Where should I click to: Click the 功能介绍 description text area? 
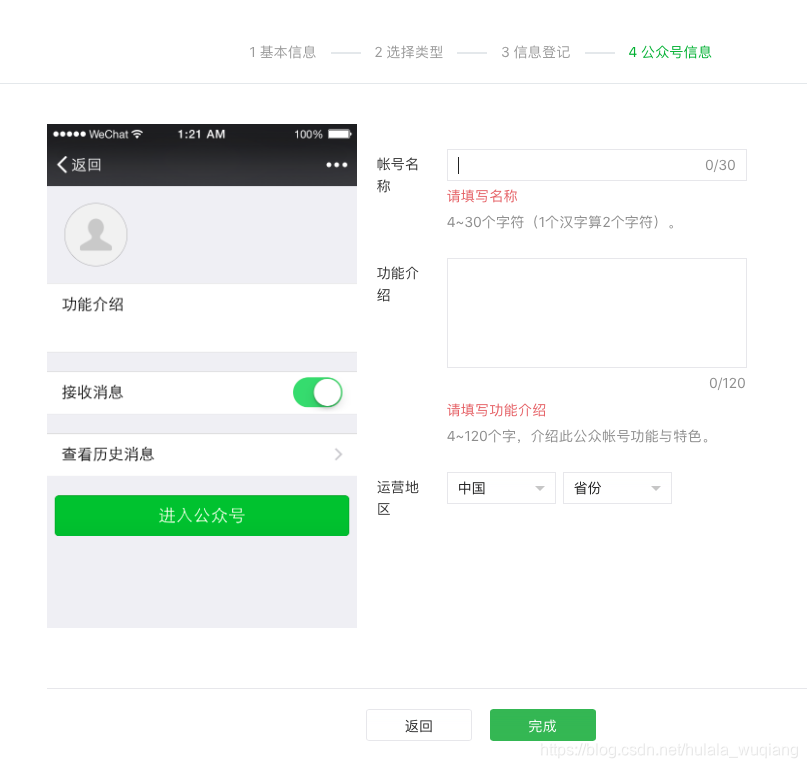tap(595, 312)
